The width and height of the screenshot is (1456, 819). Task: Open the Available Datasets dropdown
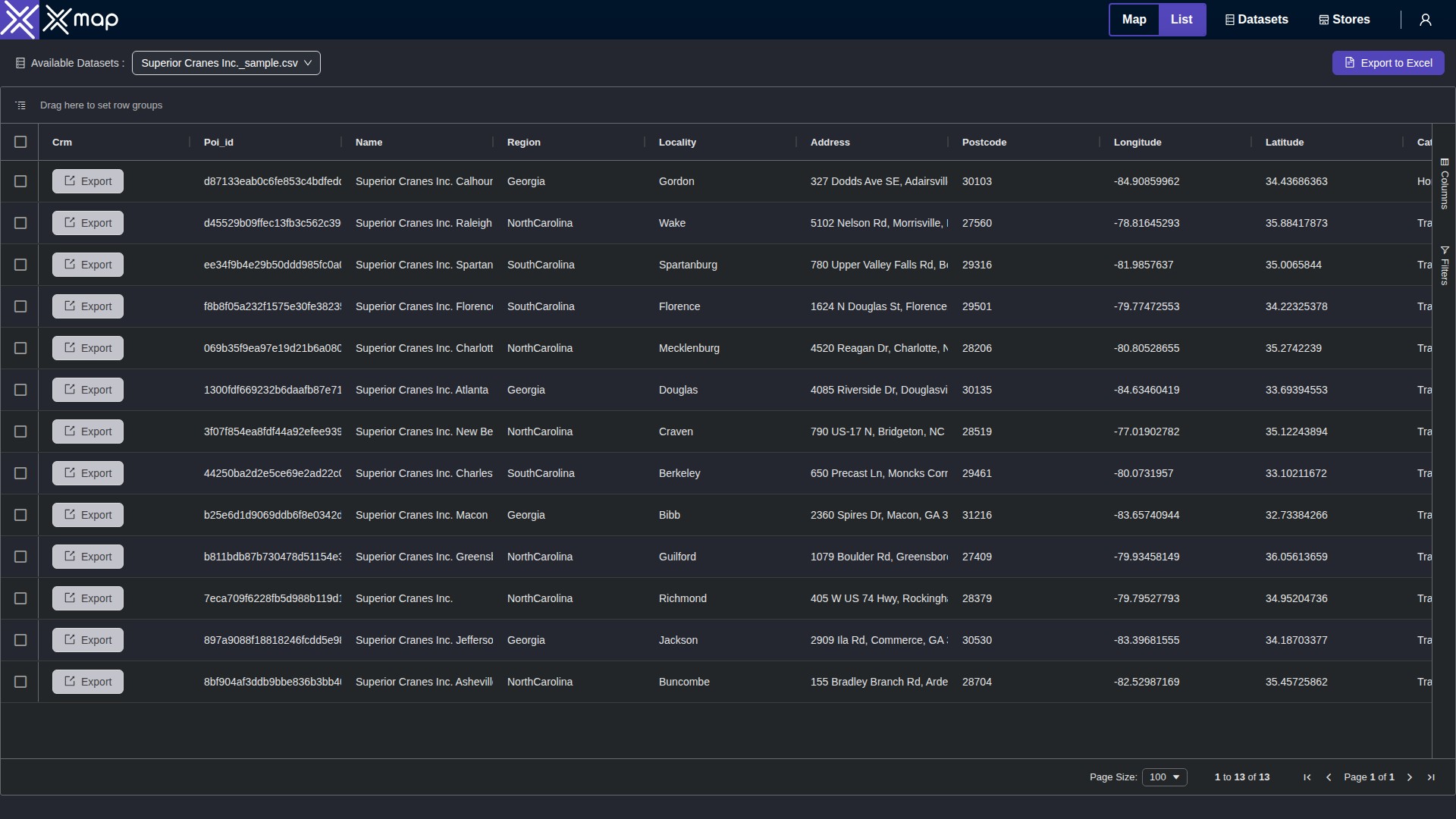[226, 63]
